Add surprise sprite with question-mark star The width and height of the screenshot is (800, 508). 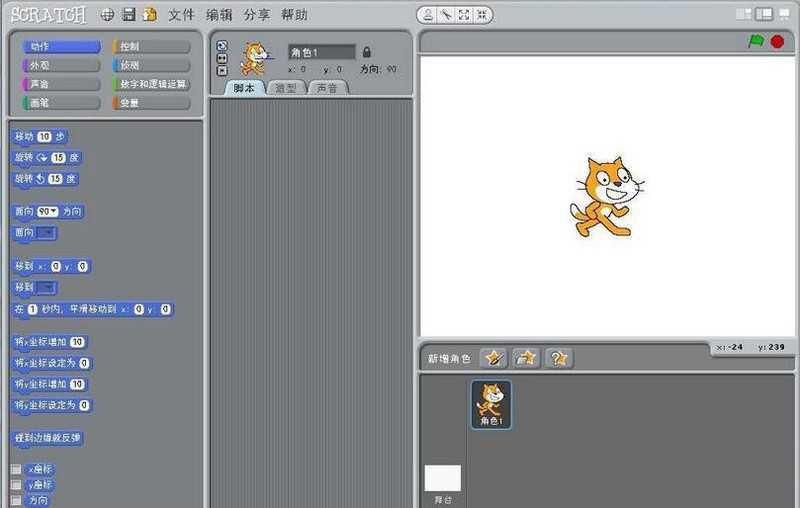coord(558,357)
